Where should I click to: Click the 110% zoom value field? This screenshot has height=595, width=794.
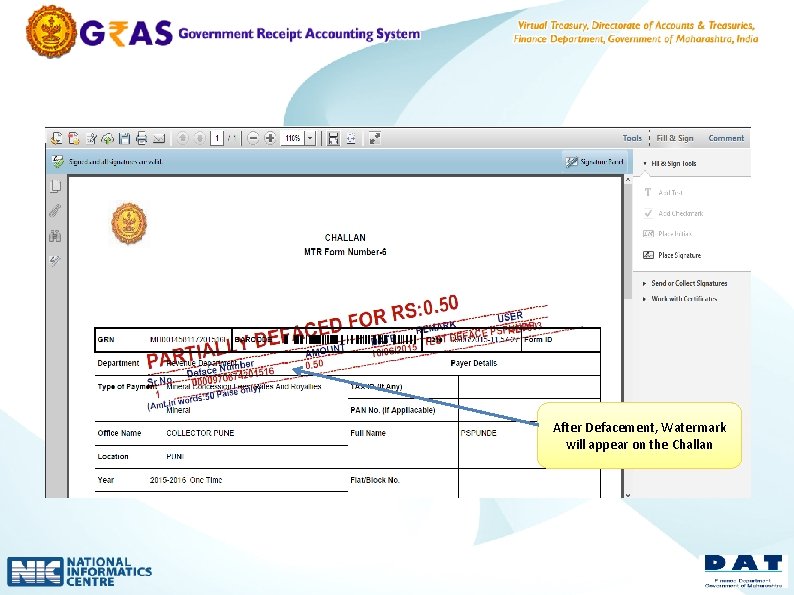coord(293,138)
